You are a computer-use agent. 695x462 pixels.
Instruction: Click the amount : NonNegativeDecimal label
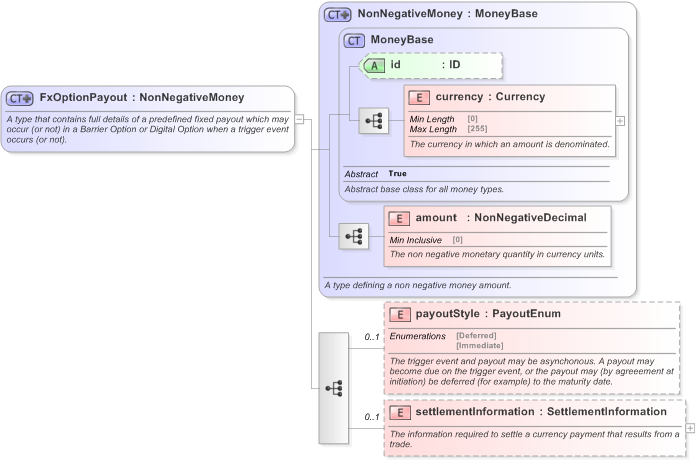click(501, 218)
